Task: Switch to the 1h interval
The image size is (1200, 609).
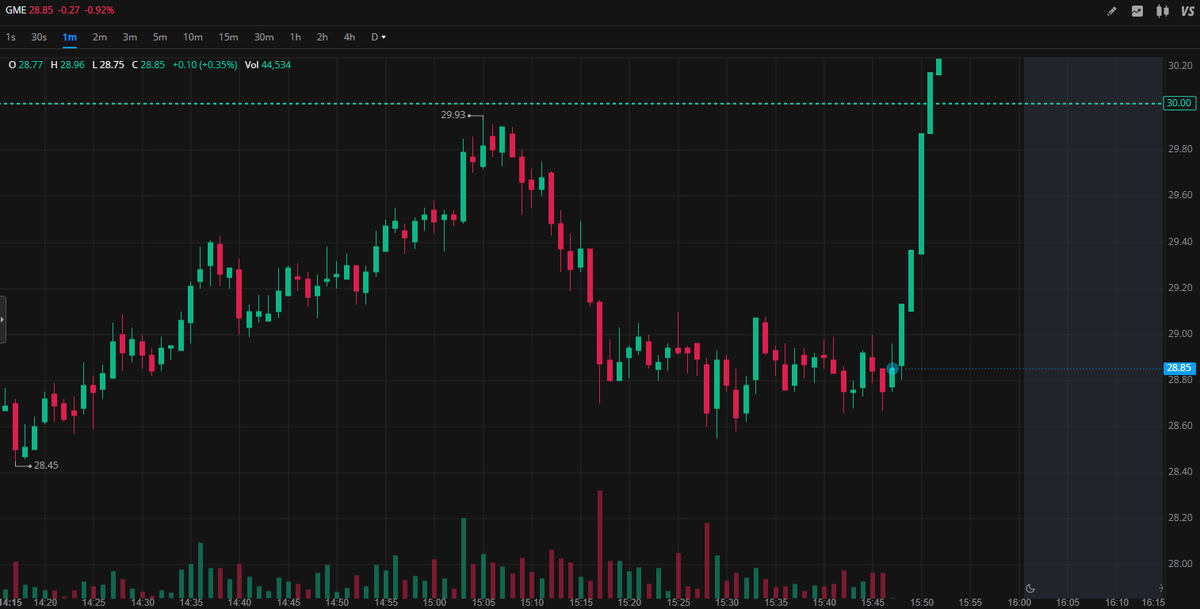Action: pos(294,36)
